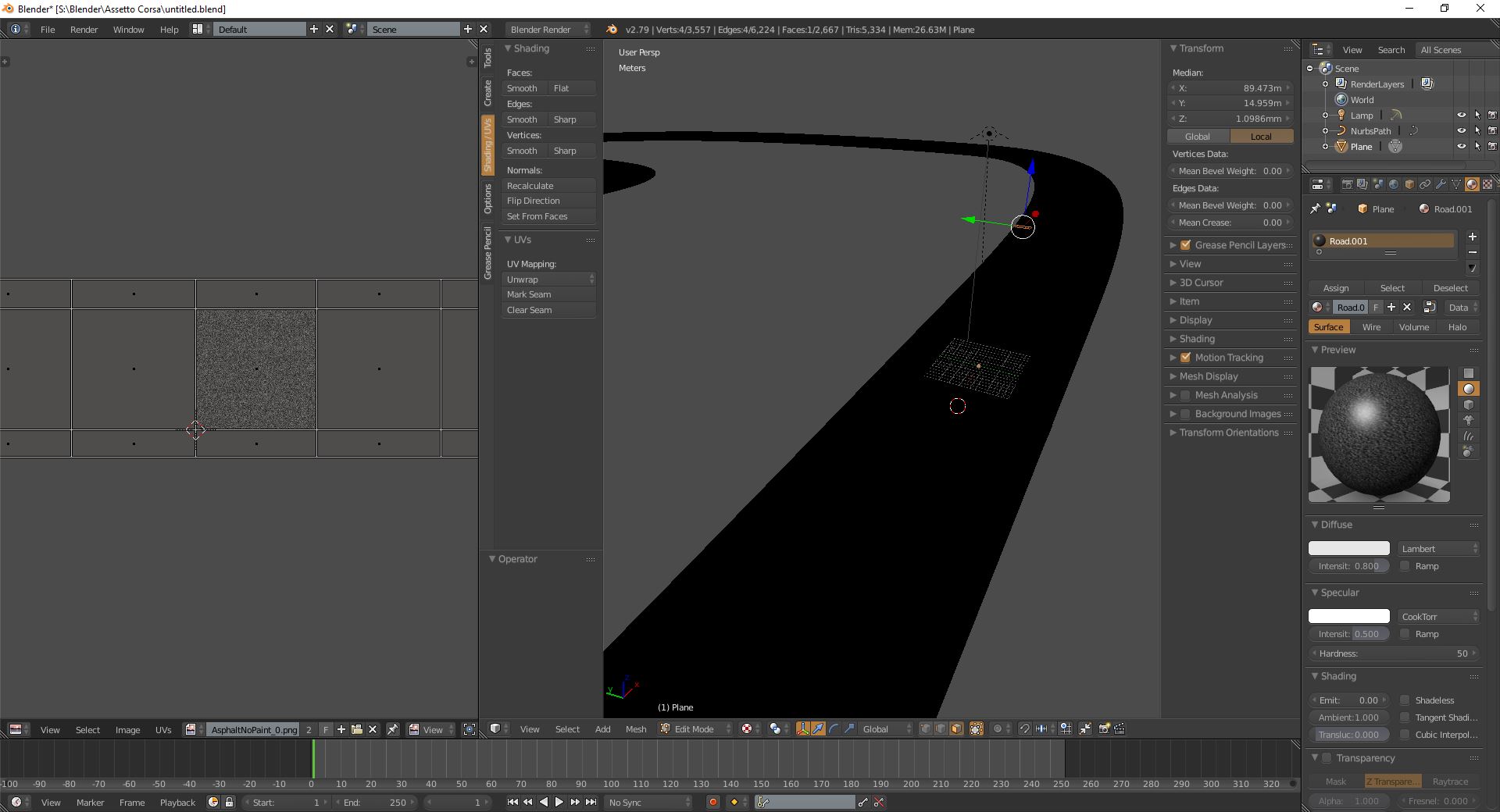
Task: Open the Texture properties tab (checker icon)
Action: click(x=1487, y=185)
